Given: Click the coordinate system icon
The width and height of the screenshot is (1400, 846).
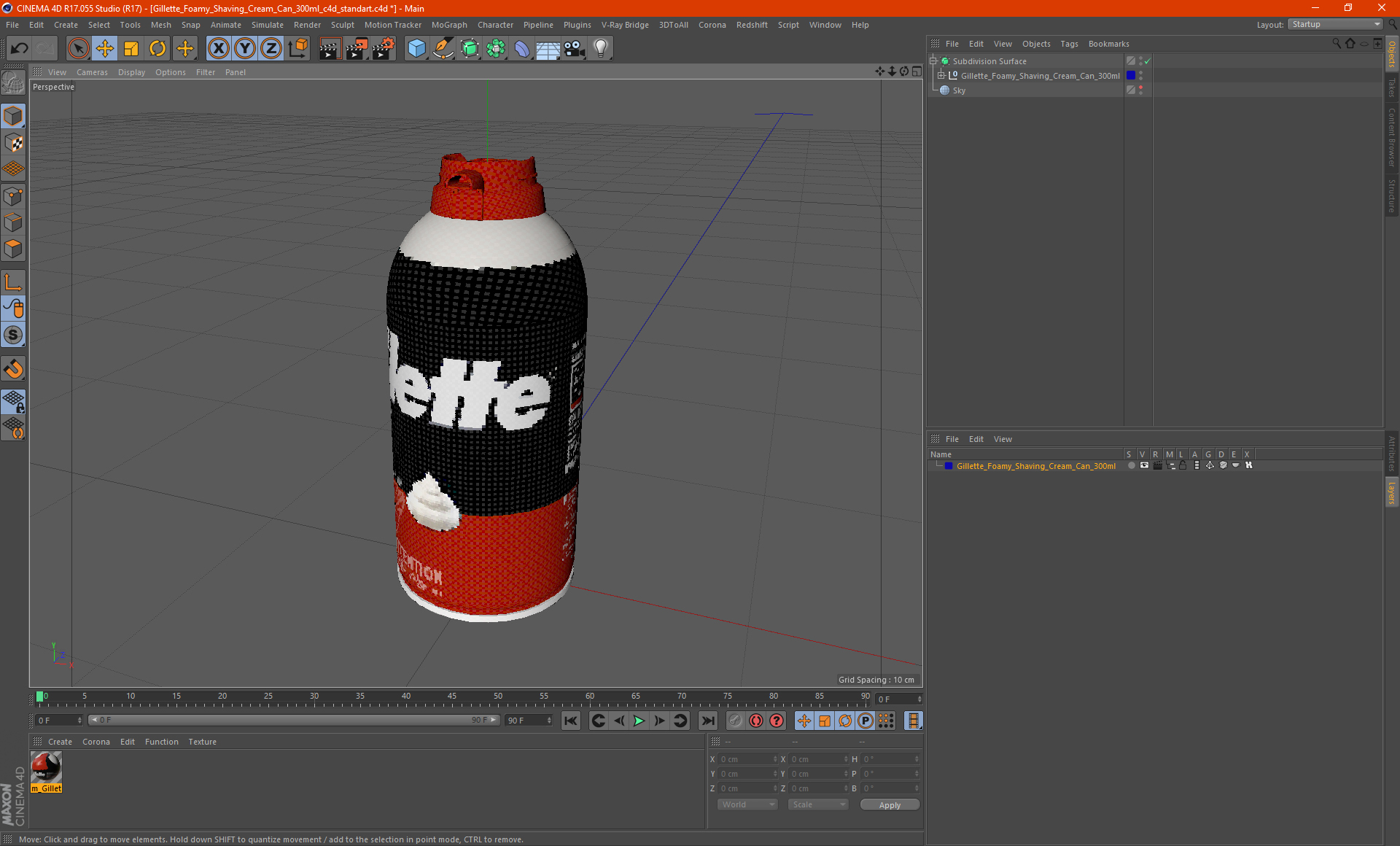Looking at the screenshot, I should (x=298, y=49).
